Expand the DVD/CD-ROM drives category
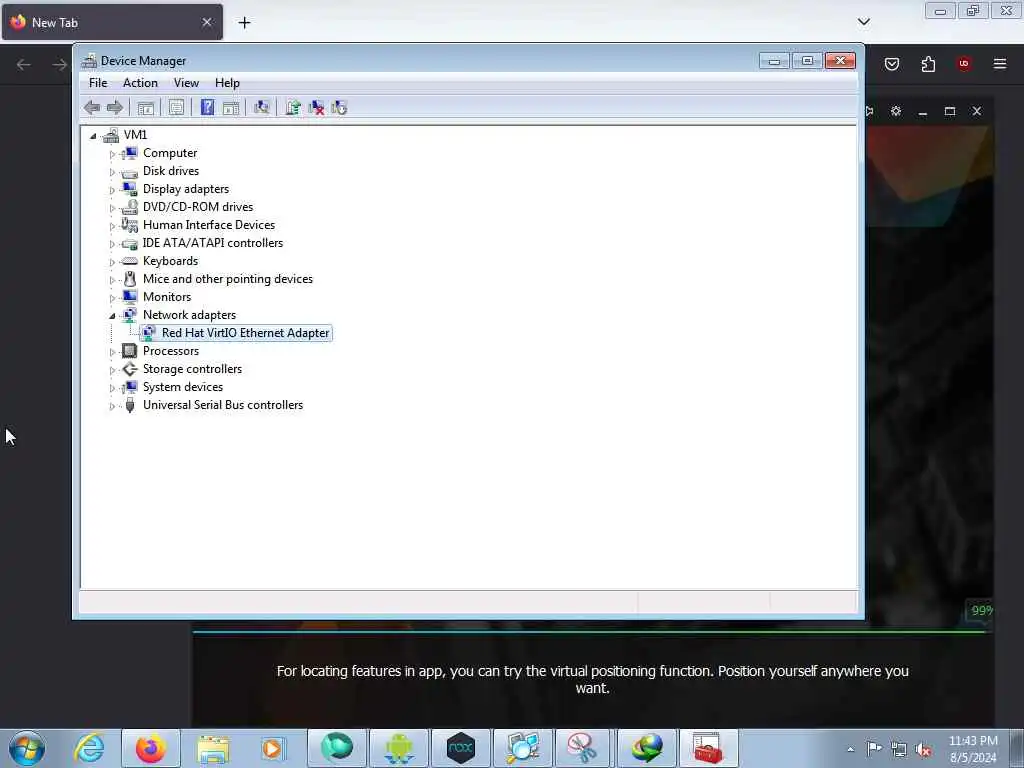1024x768 pixels. point(112,208)
